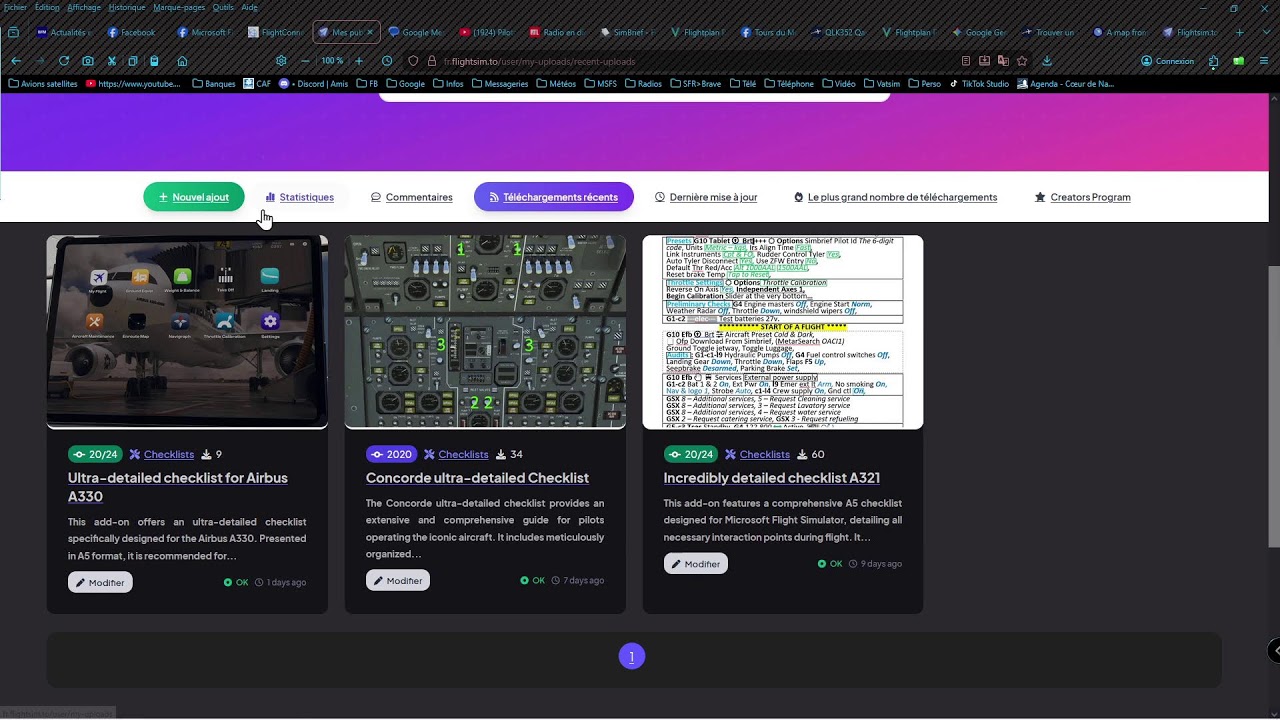Open the Creators Program link
Viewport: 1280px width, 720px height.
pos(1083,197)
